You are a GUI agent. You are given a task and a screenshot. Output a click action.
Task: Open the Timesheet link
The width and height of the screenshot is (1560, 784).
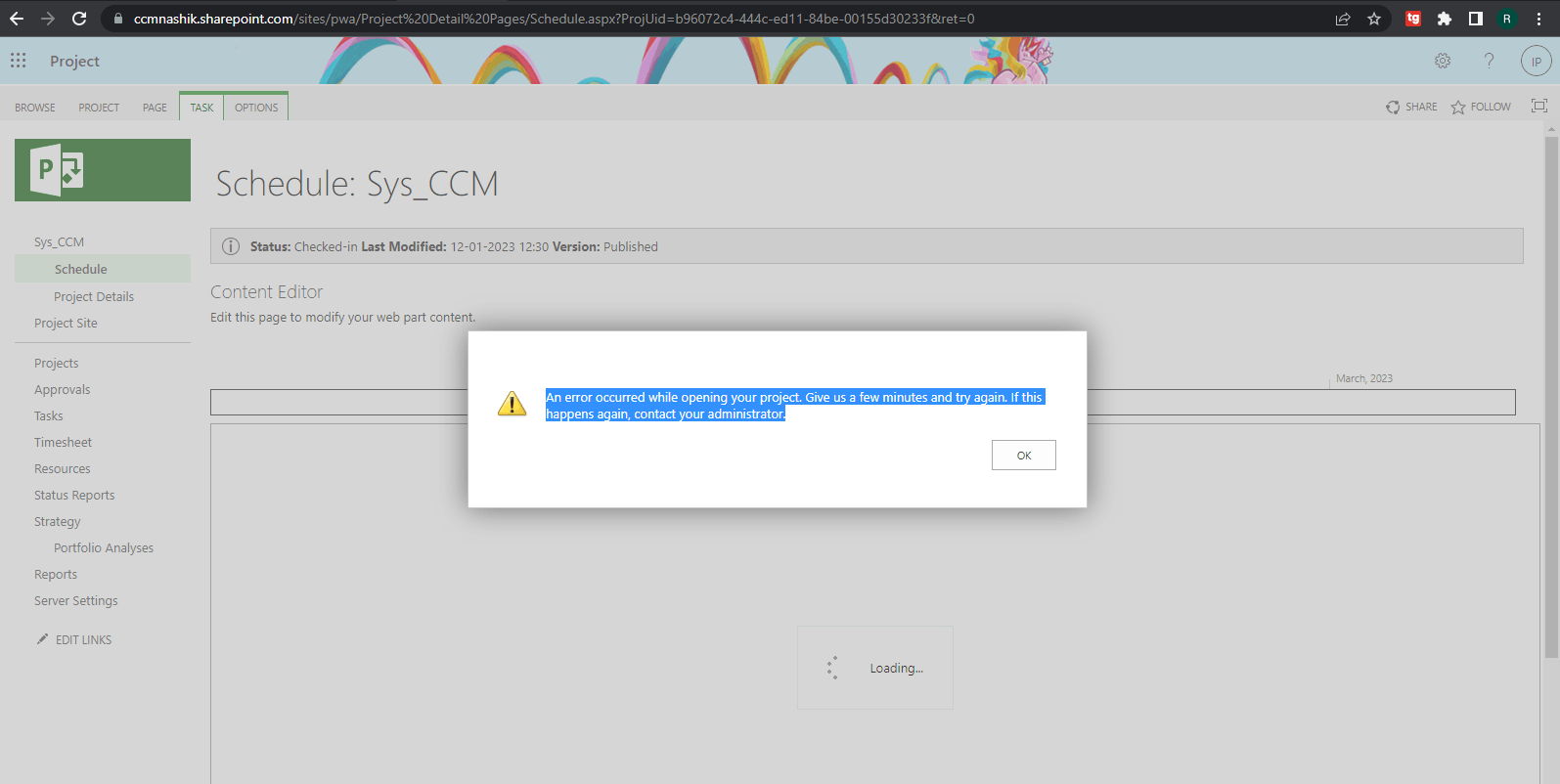(x=63, y=443)
